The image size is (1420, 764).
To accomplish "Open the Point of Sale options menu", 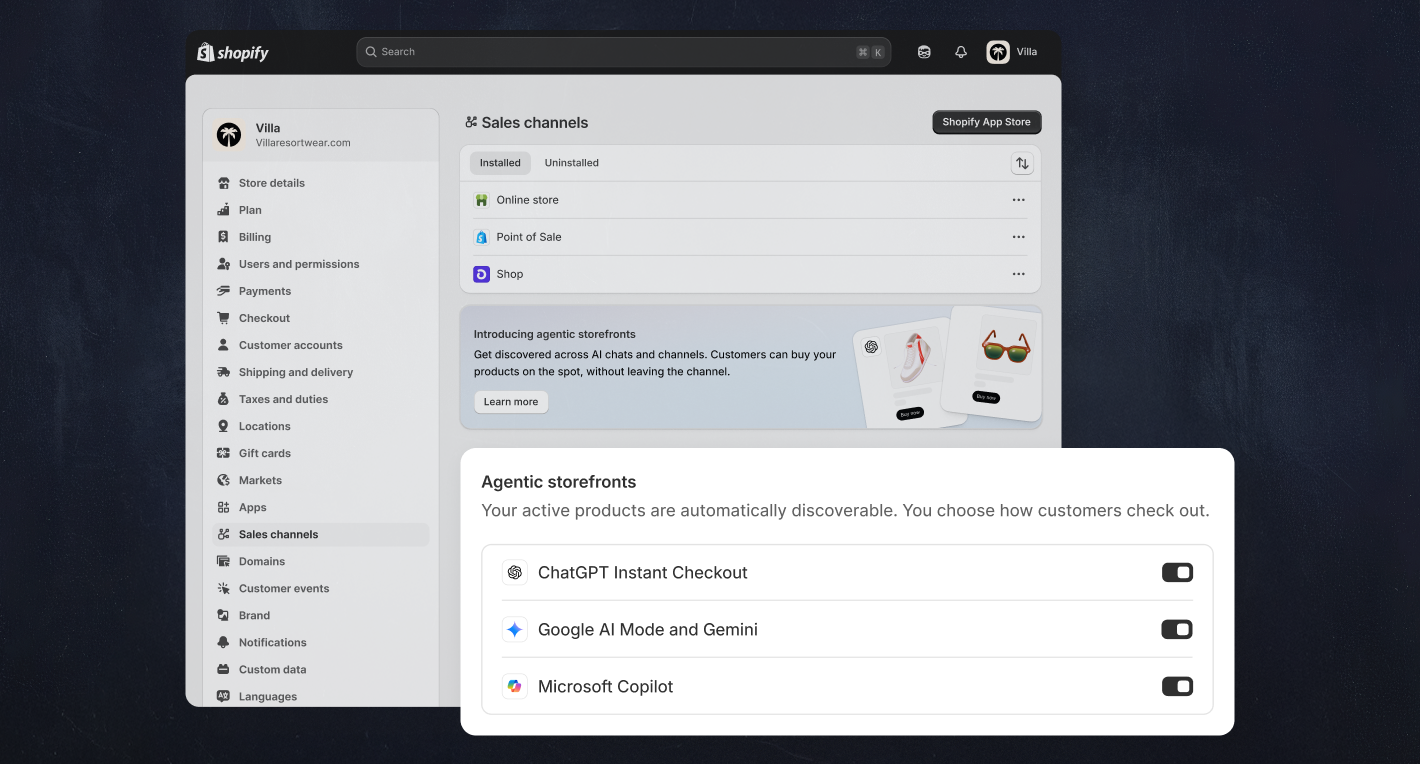I will (1018, 237).
